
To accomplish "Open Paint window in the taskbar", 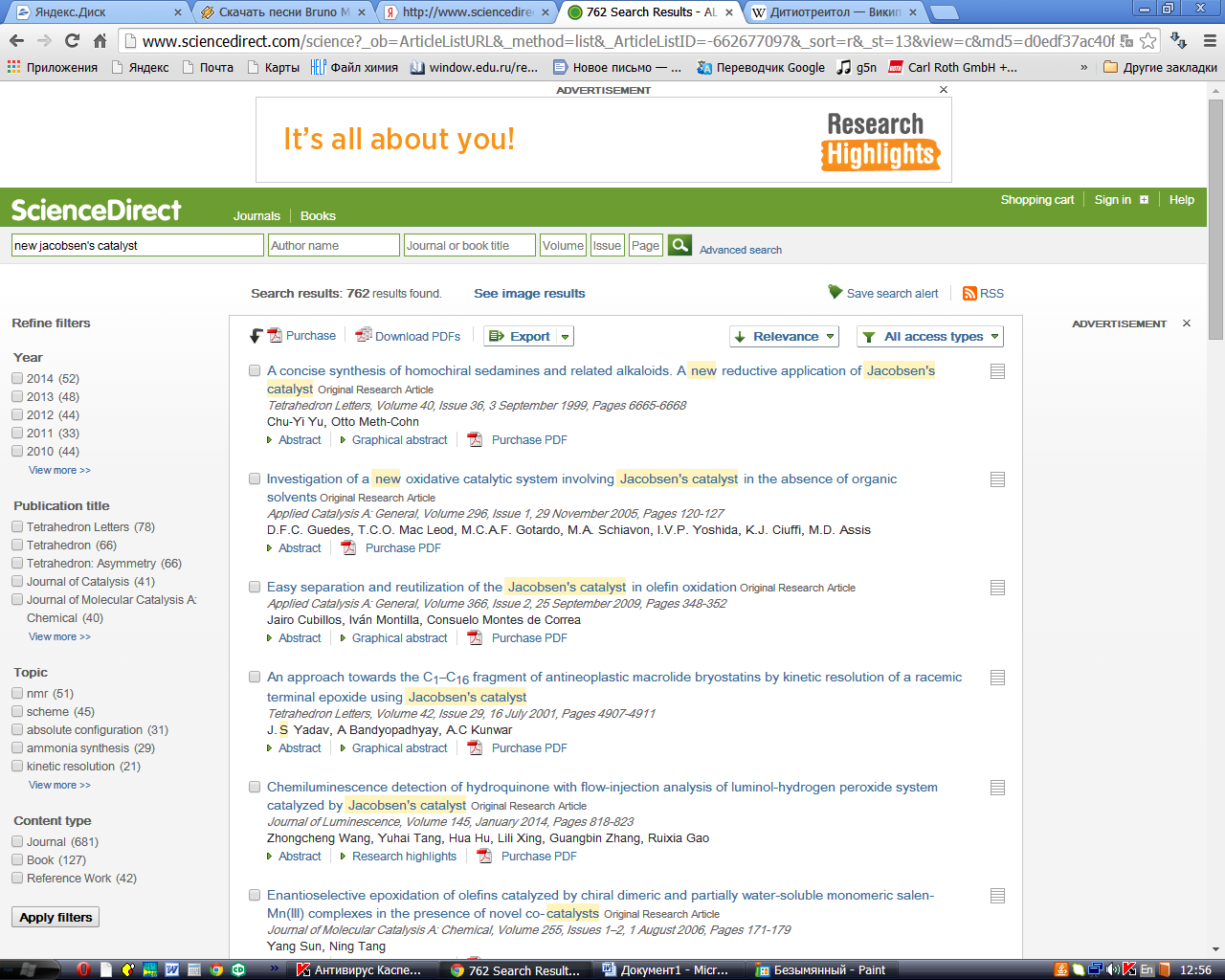I will point(821,969).
